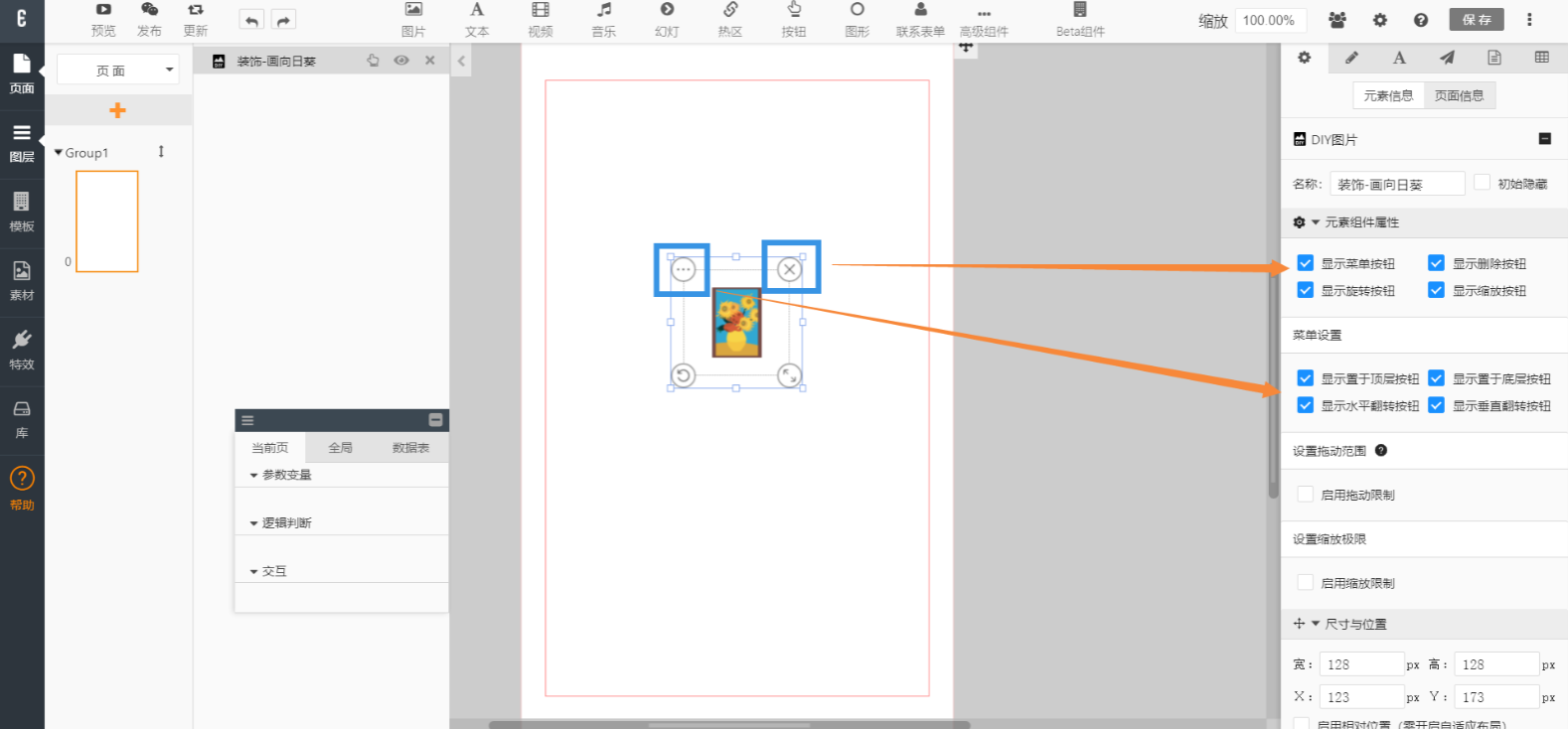Add a 热区 hotspot element
The width and height of the screenshot is (1568, 729).
tap(729, 18)
